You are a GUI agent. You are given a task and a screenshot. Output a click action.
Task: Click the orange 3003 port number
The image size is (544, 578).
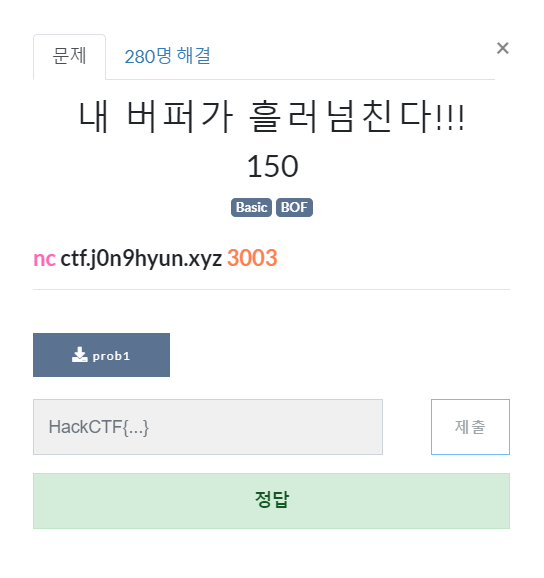(x=252, y=258)
